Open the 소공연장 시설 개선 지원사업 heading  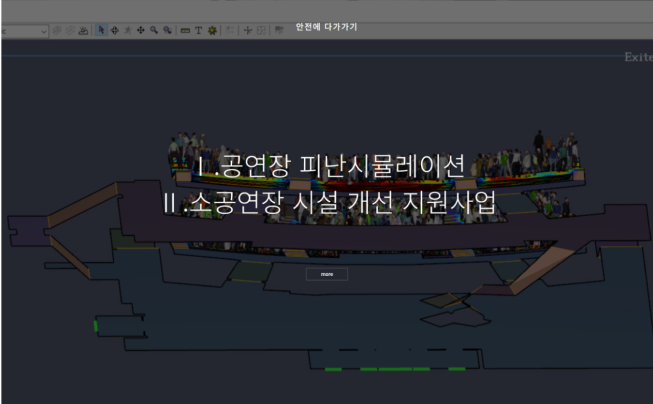(x=330, y=201)
